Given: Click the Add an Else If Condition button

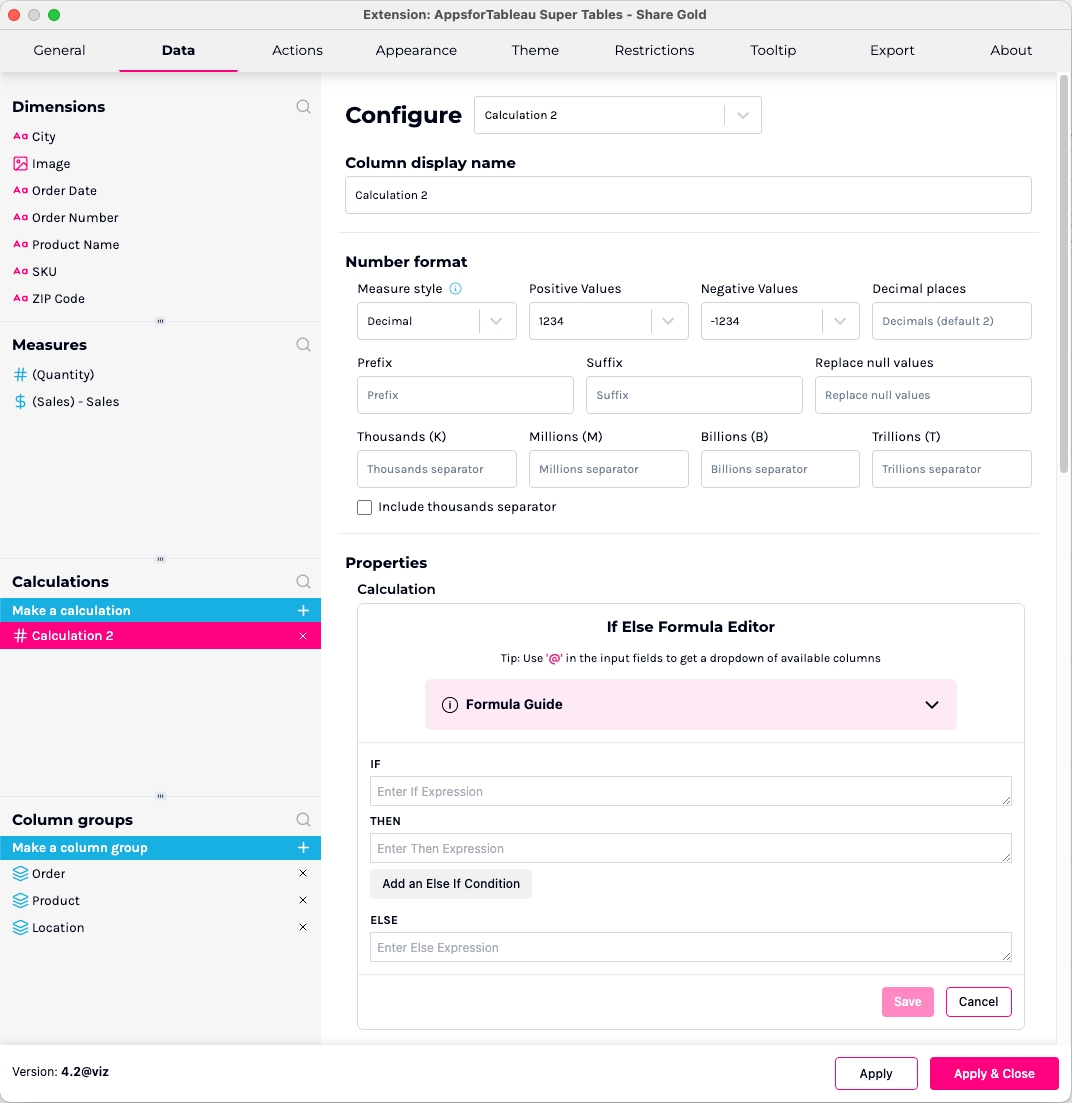Looking at the screenshot, I should [x=451, y=884].
